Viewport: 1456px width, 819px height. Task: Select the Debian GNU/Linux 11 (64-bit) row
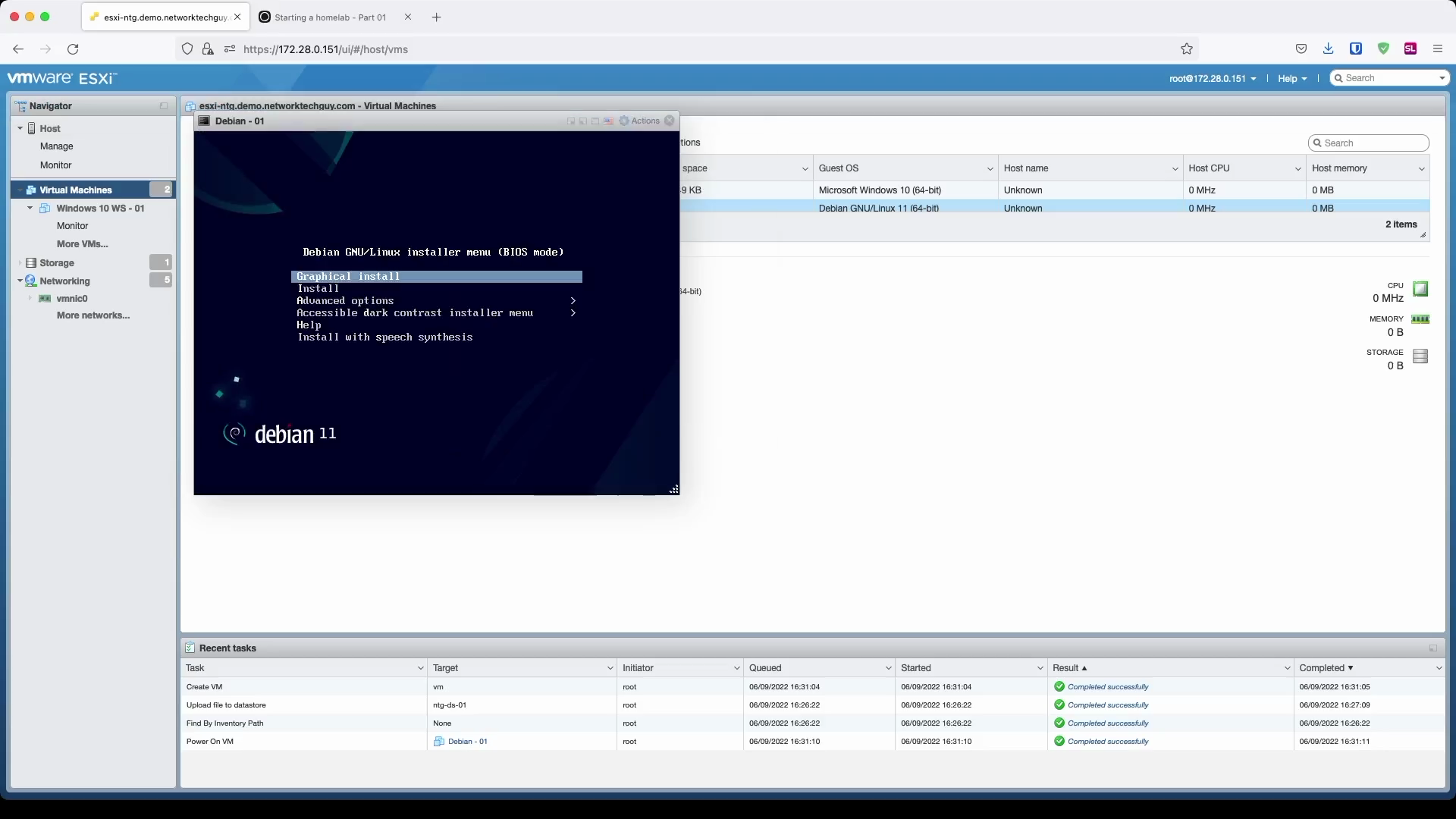pyautogui.click(x=1055, y=208)
